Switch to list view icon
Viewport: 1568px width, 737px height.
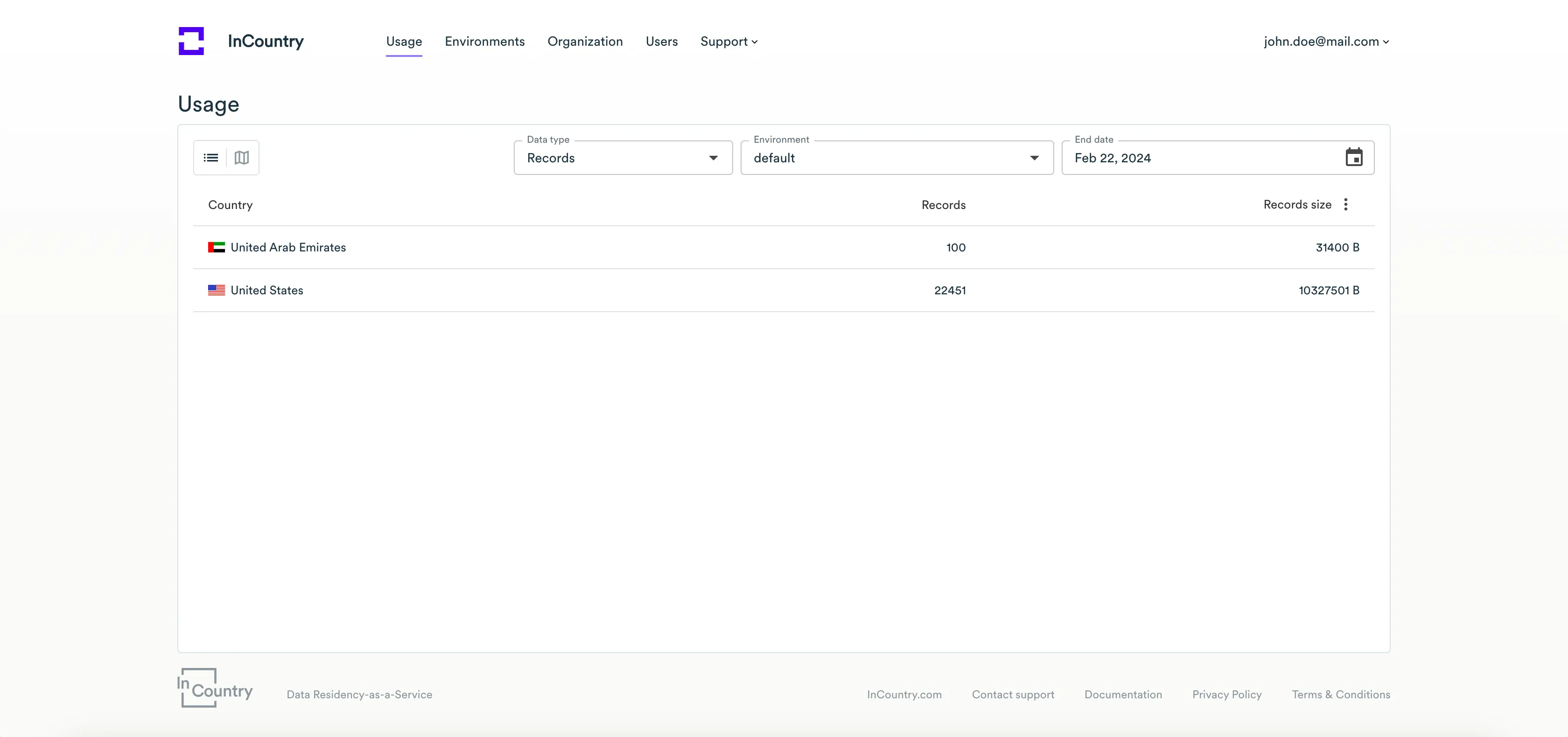(x=210, y=158)
